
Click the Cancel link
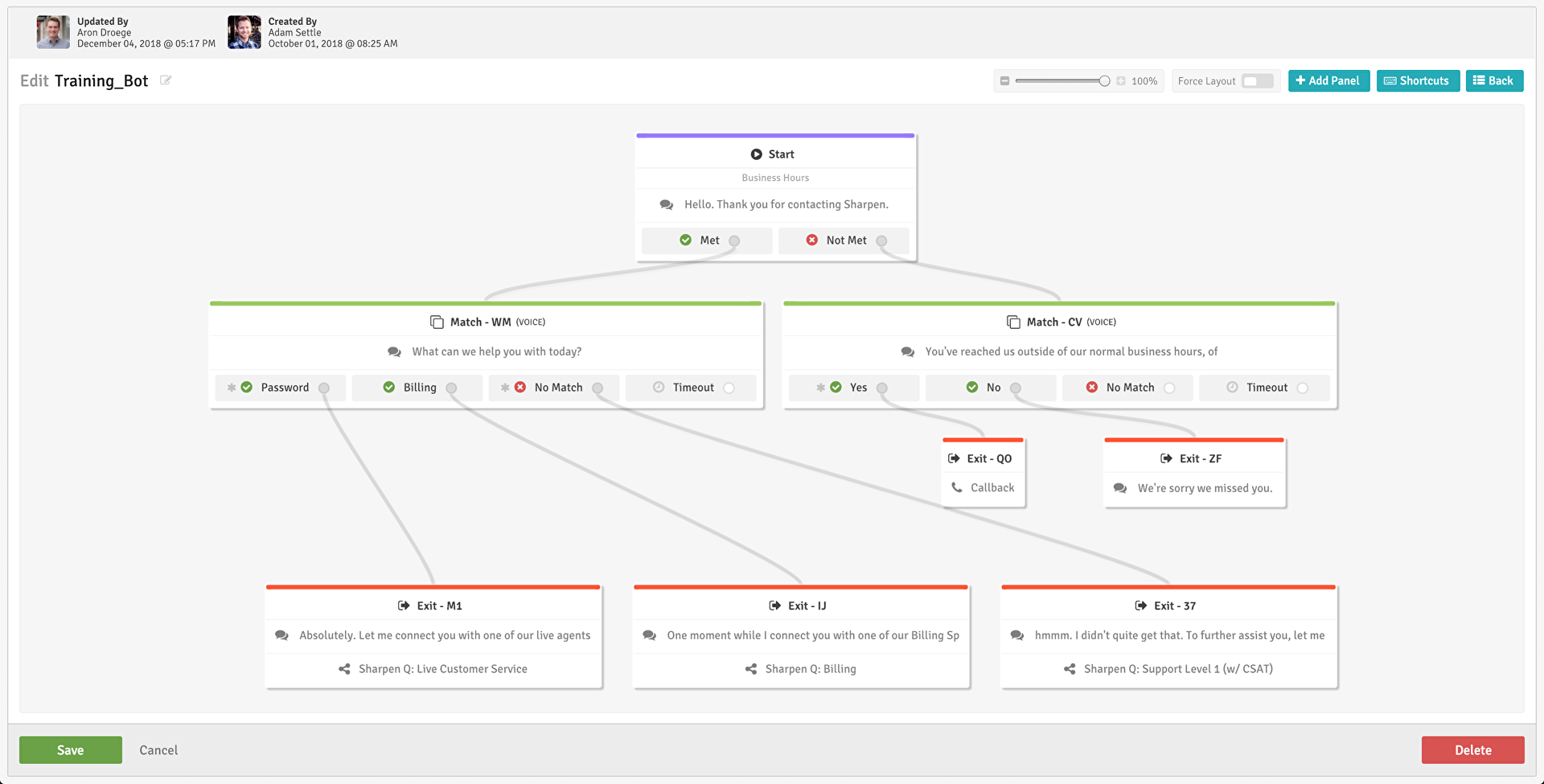click(158, 749)
